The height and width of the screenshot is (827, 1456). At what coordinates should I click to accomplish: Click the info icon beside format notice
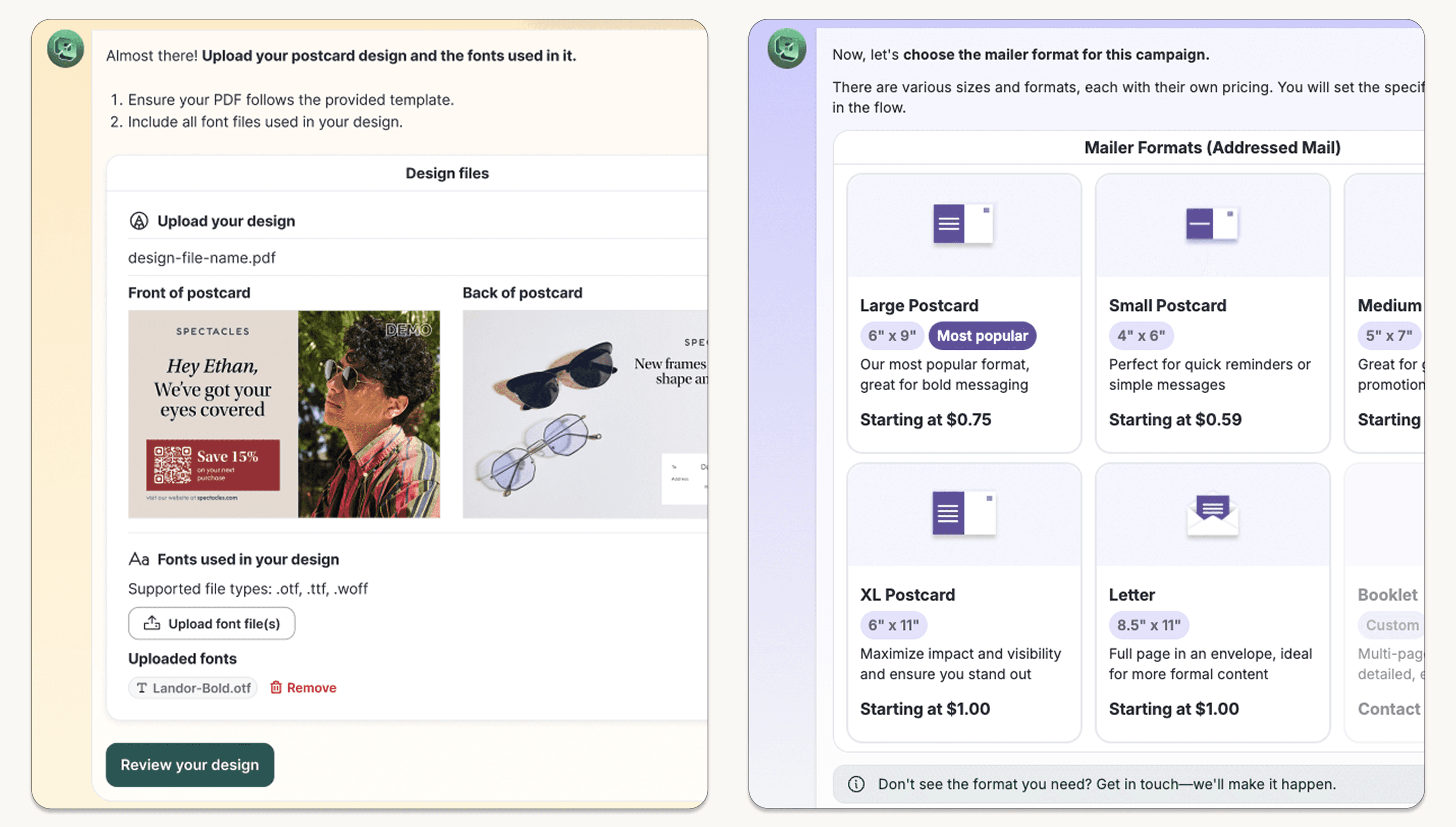856,784
